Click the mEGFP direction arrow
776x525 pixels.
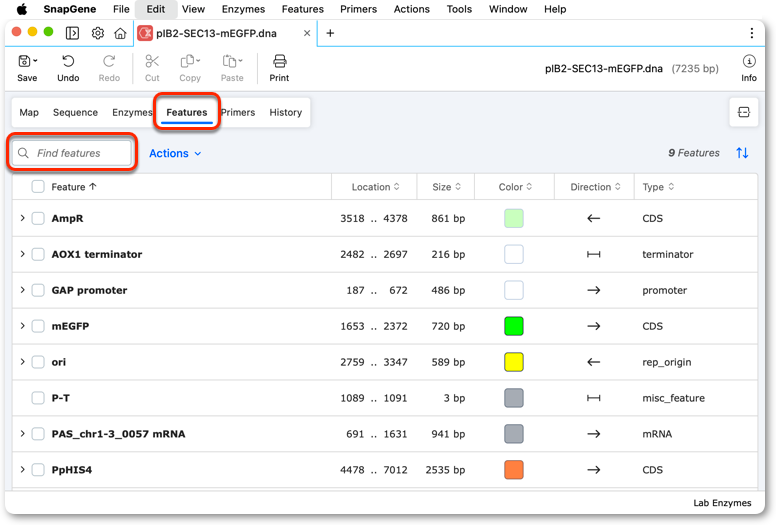593,326
